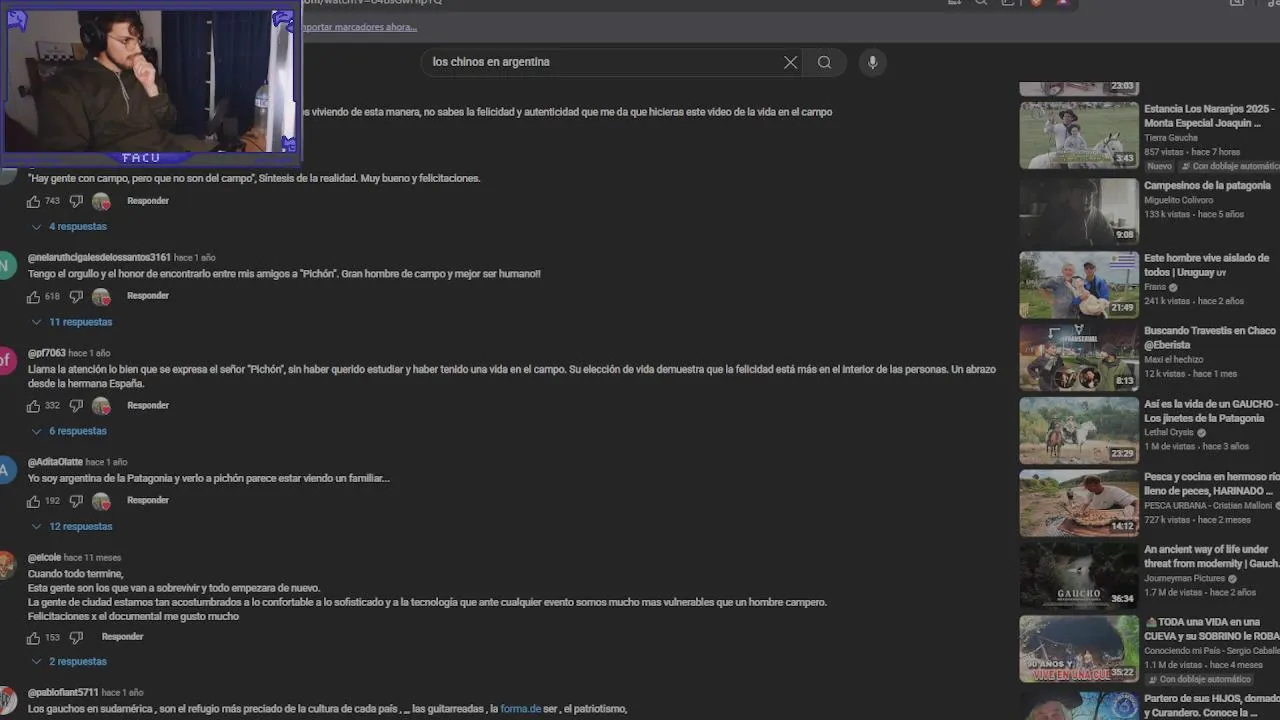
Task: Click the Lethal Crysis channel name
Action: coord(1169,432)
